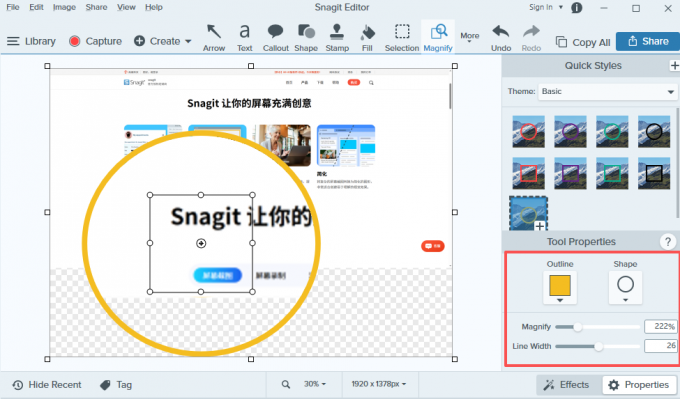680x399 pixels.
Task: Select the Fill tool
Action: click(367, 38)
